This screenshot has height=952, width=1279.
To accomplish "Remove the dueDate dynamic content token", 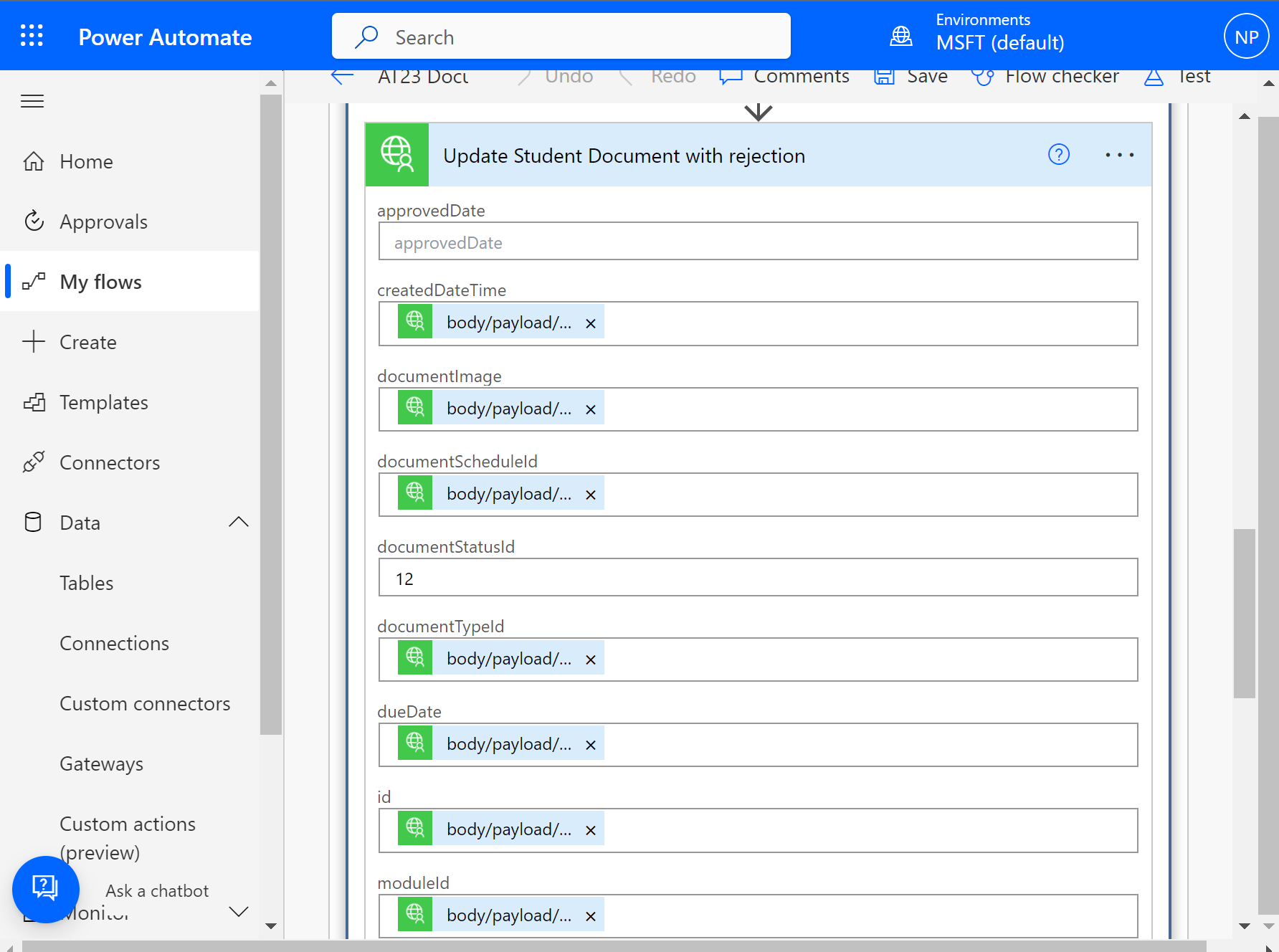I will click(591, 745).
